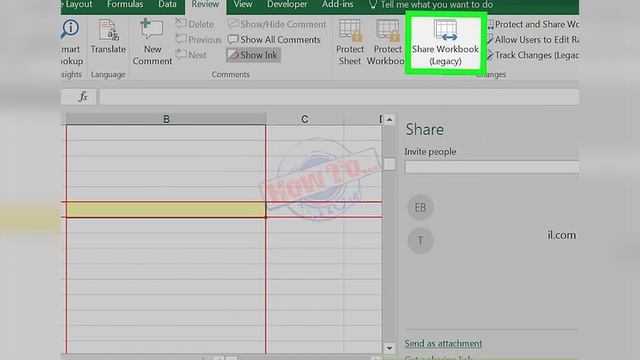Open the Developer tab
The height and width of the screenshot is (360, 640).
[x=287, y=4]
